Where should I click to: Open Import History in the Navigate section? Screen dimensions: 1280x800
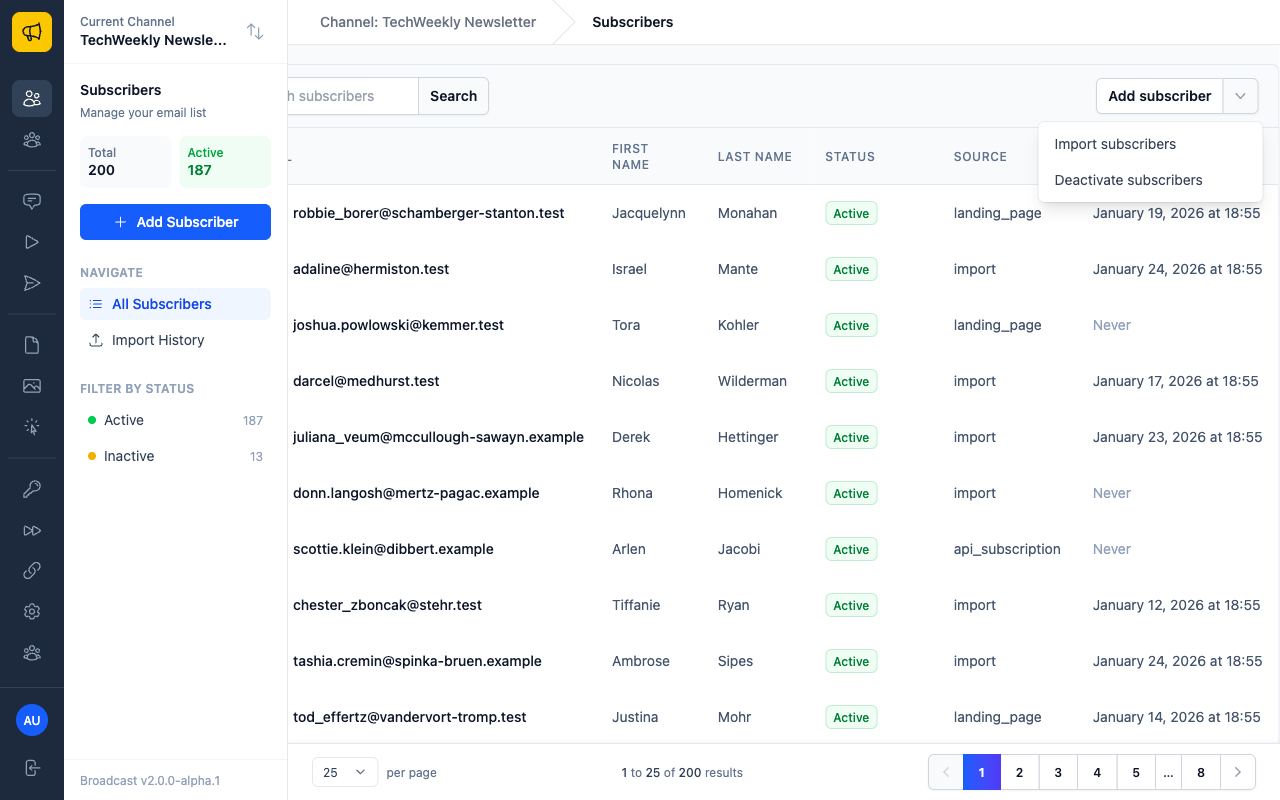(175, 340)
